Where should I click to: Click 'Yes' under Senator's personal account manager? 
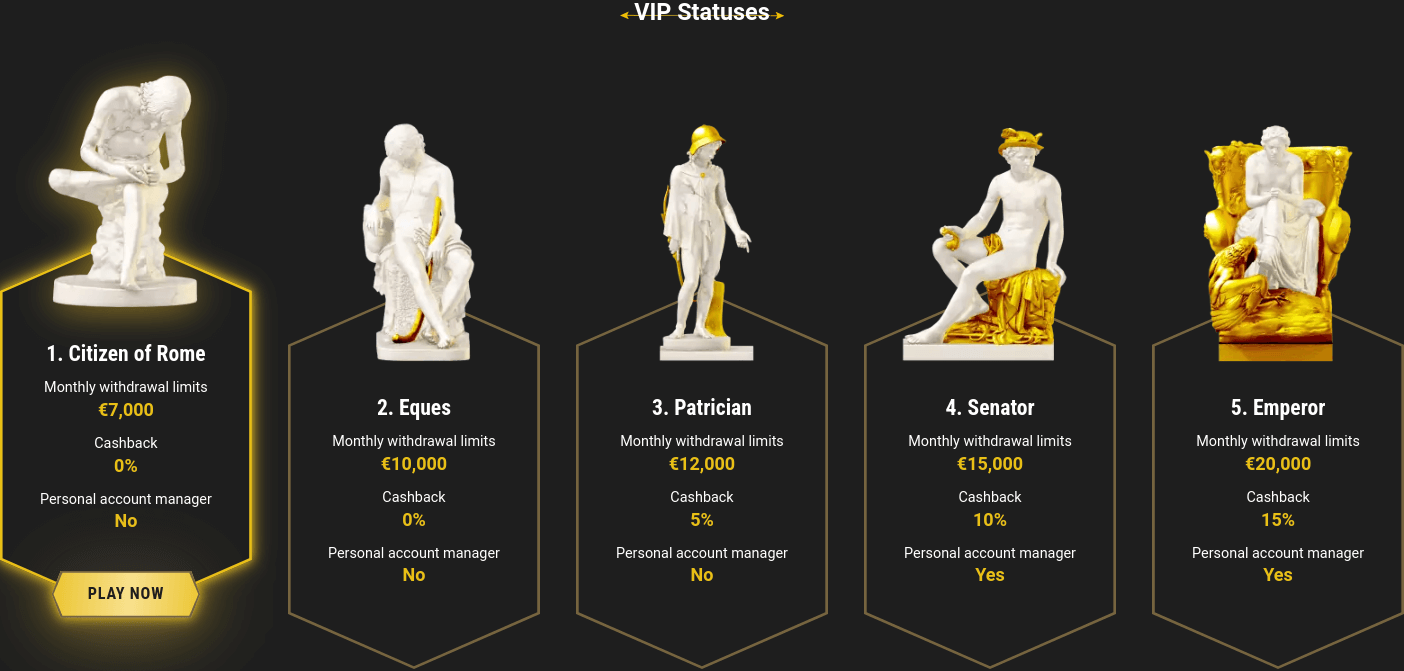pyautogui.click(x=990, y=575)
